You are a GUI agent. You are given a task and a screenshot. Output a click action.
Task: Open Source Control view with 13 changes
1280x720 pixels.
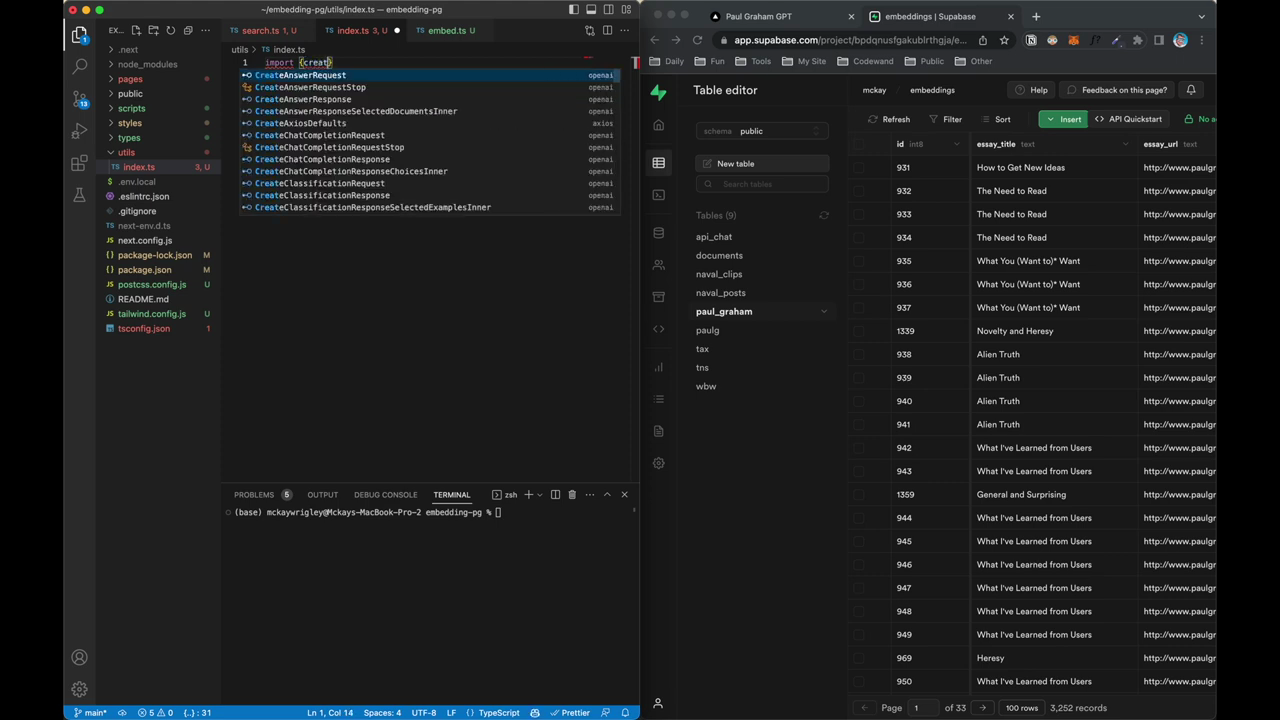[79, 99]
